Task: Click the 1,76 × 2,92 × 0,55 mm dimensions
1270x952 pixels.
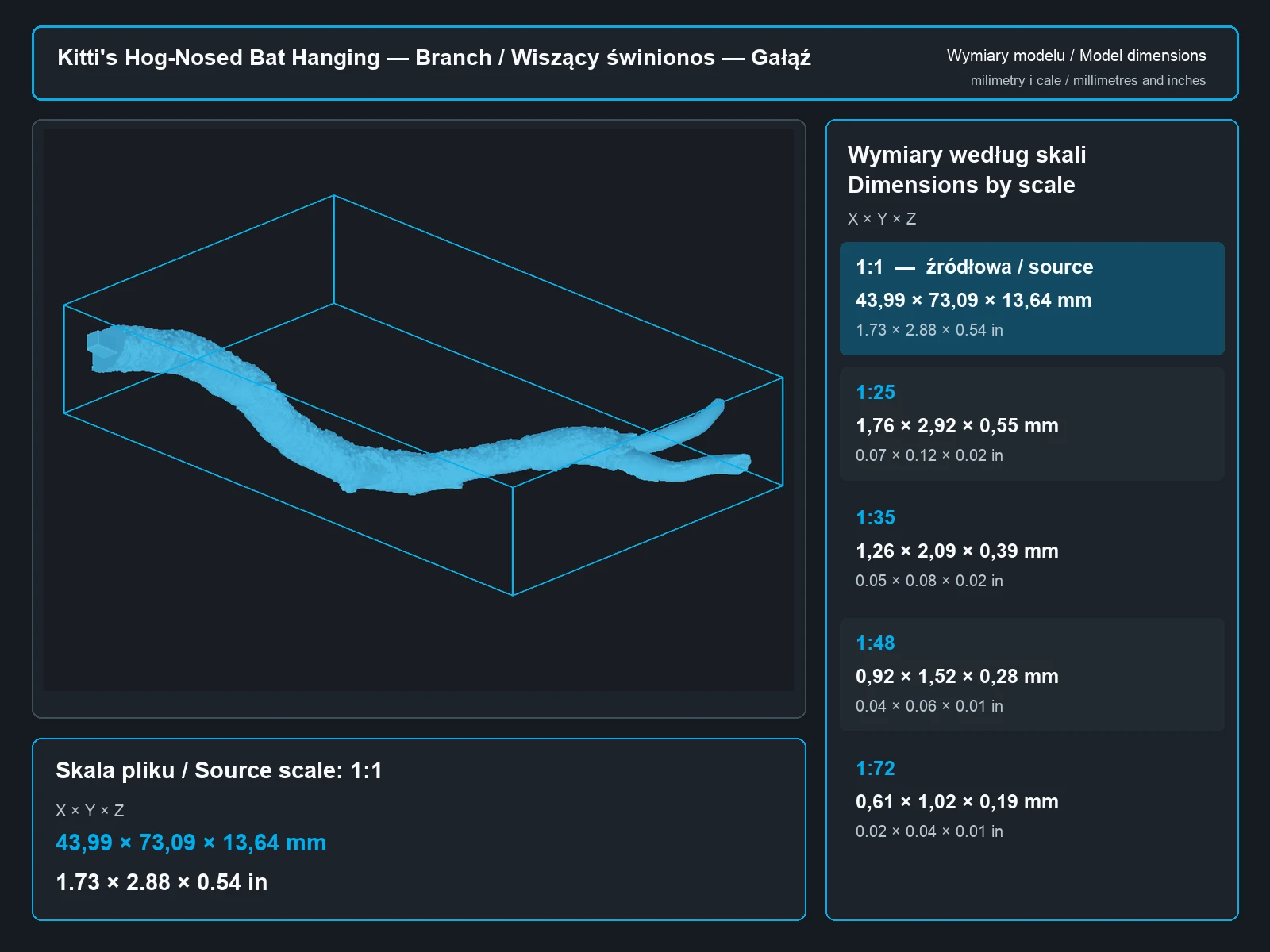Action: click(957, 426)
